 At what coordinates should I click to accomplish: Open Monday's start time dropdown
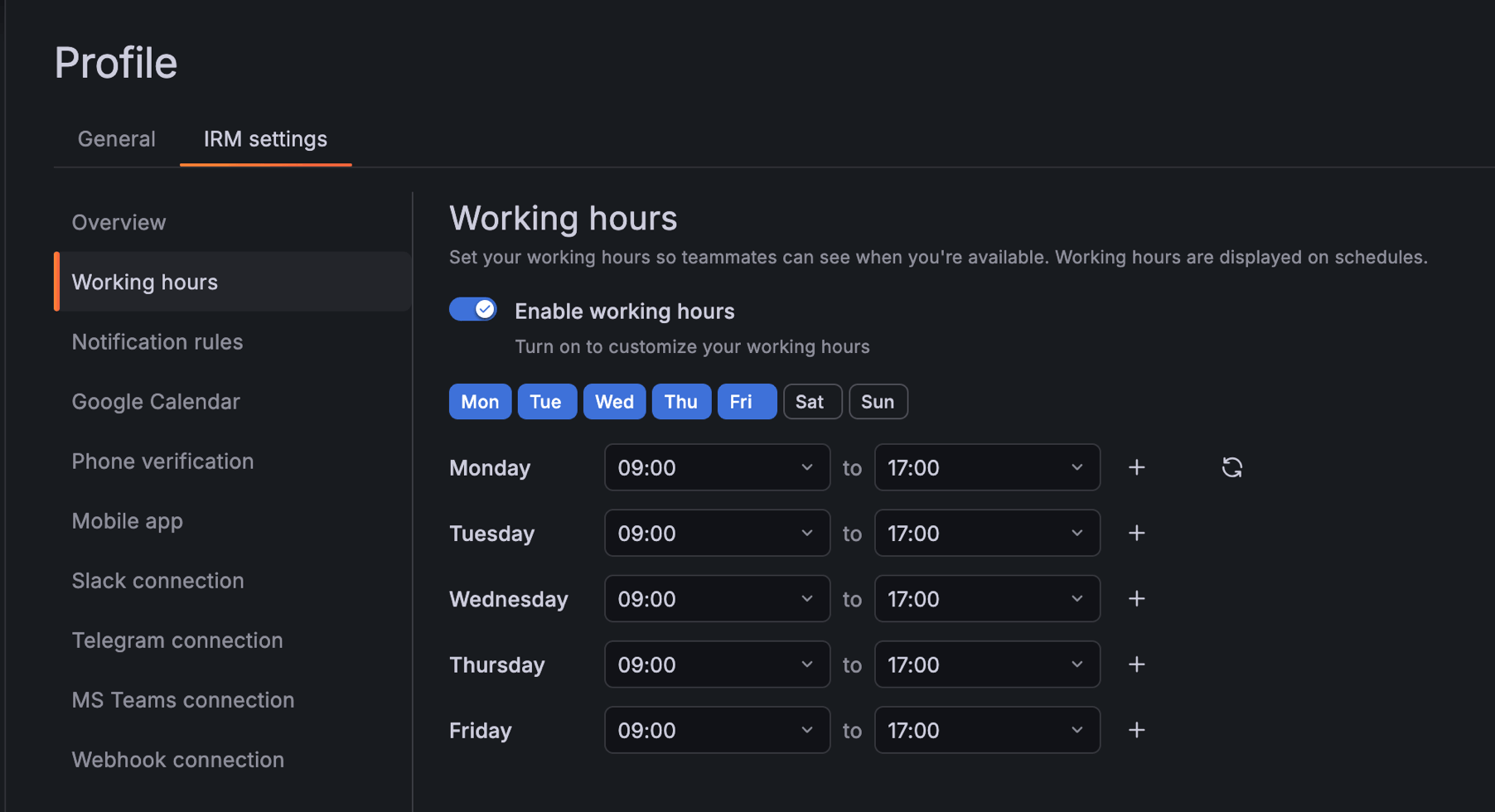[717, 467]
